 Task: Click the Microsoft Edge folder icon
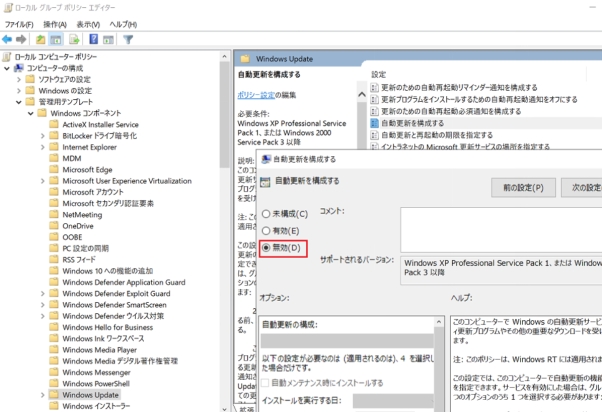pos(54,169)
